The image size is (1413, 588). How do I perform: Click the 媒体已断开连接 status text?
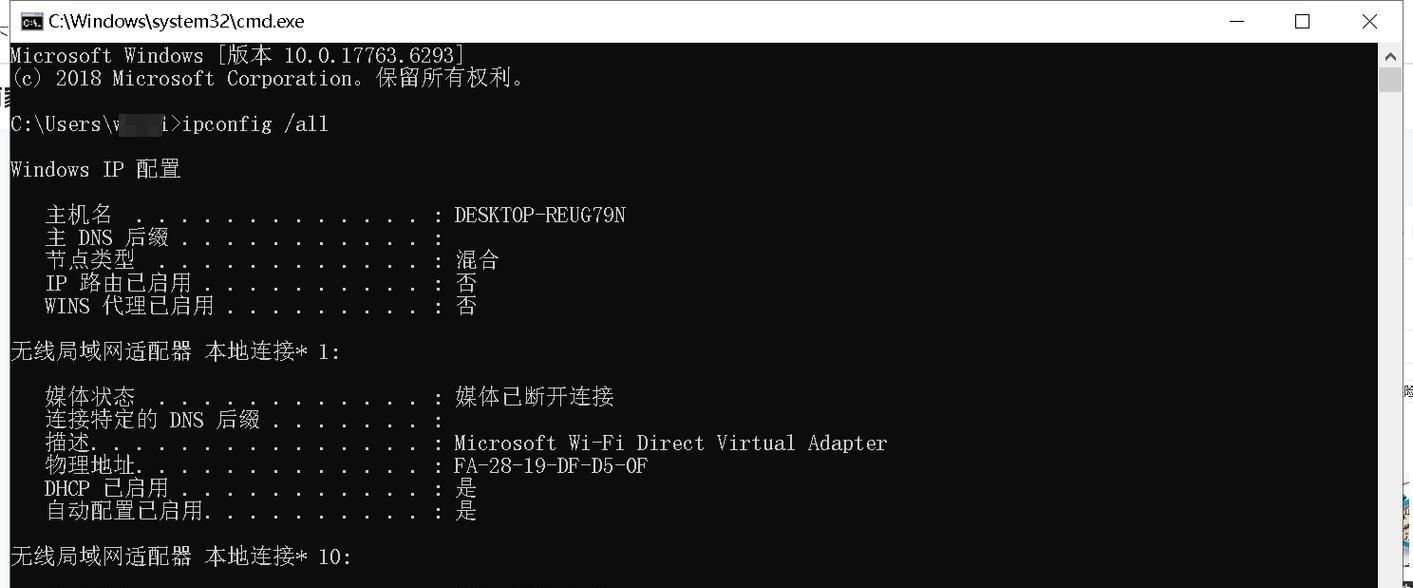pyautogui.click(x=534, y=397)
